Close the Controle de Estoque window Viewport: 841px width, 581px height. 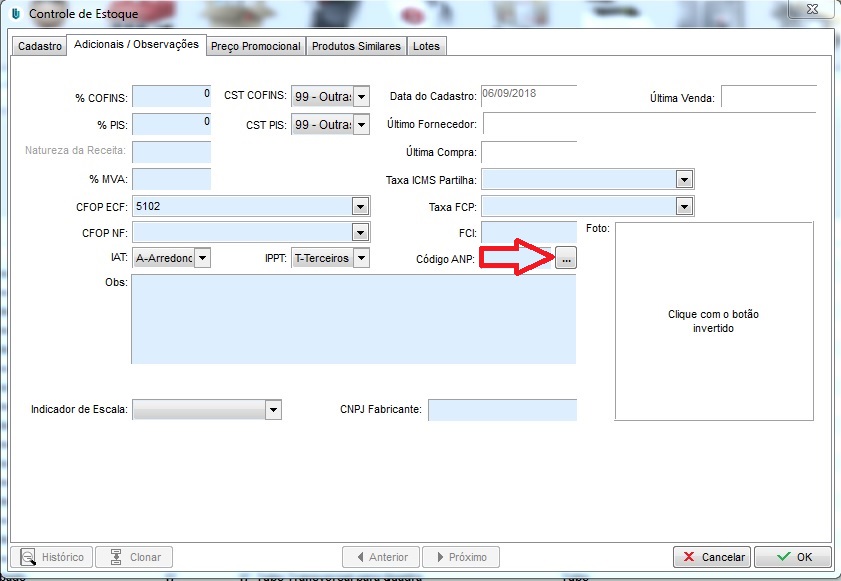[x=814, y=11]
